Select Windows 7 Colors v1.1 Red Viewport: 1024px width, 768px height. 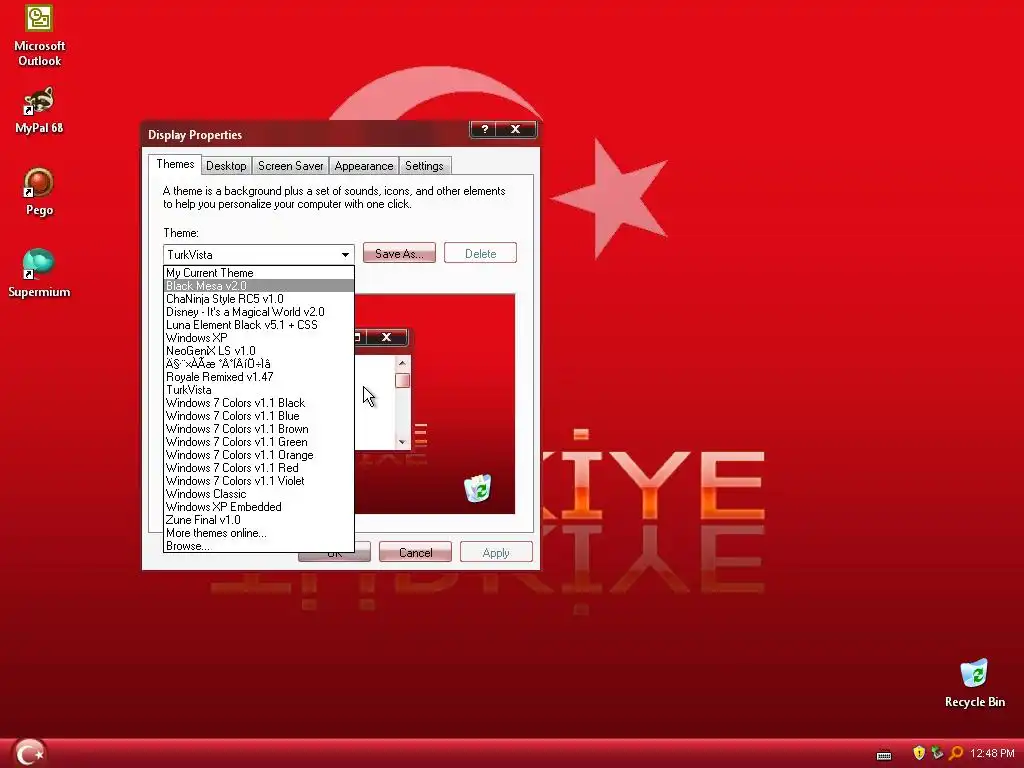pyautogui.click(x=259, y=468)
